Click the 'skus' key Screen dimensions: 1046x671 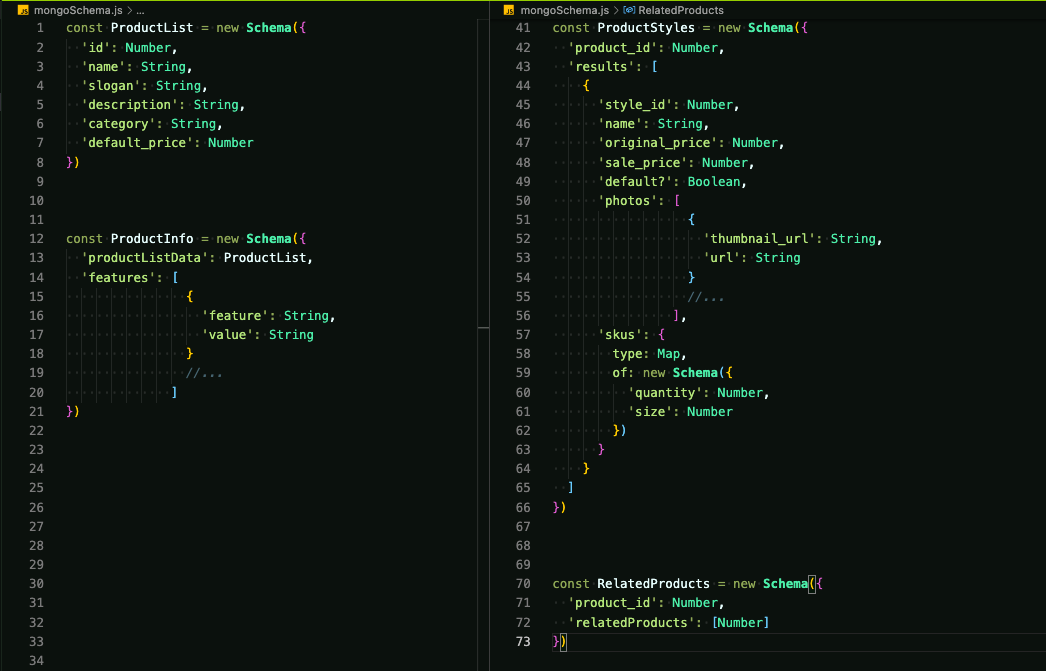(x=620, y=335)
